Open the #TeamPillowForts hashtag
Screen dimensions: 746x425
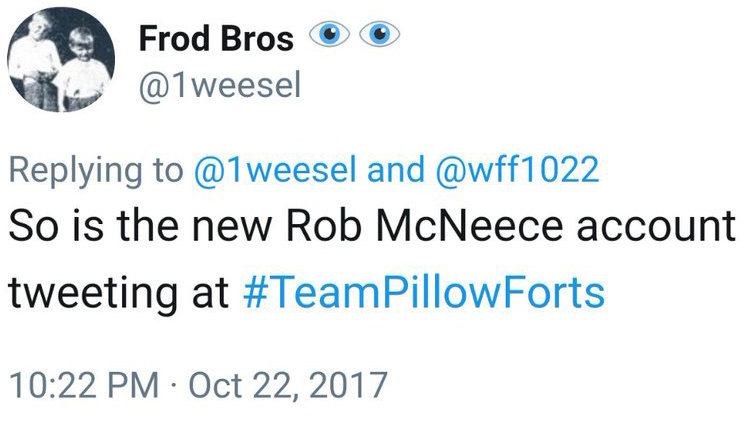click(x=425, y=293)
